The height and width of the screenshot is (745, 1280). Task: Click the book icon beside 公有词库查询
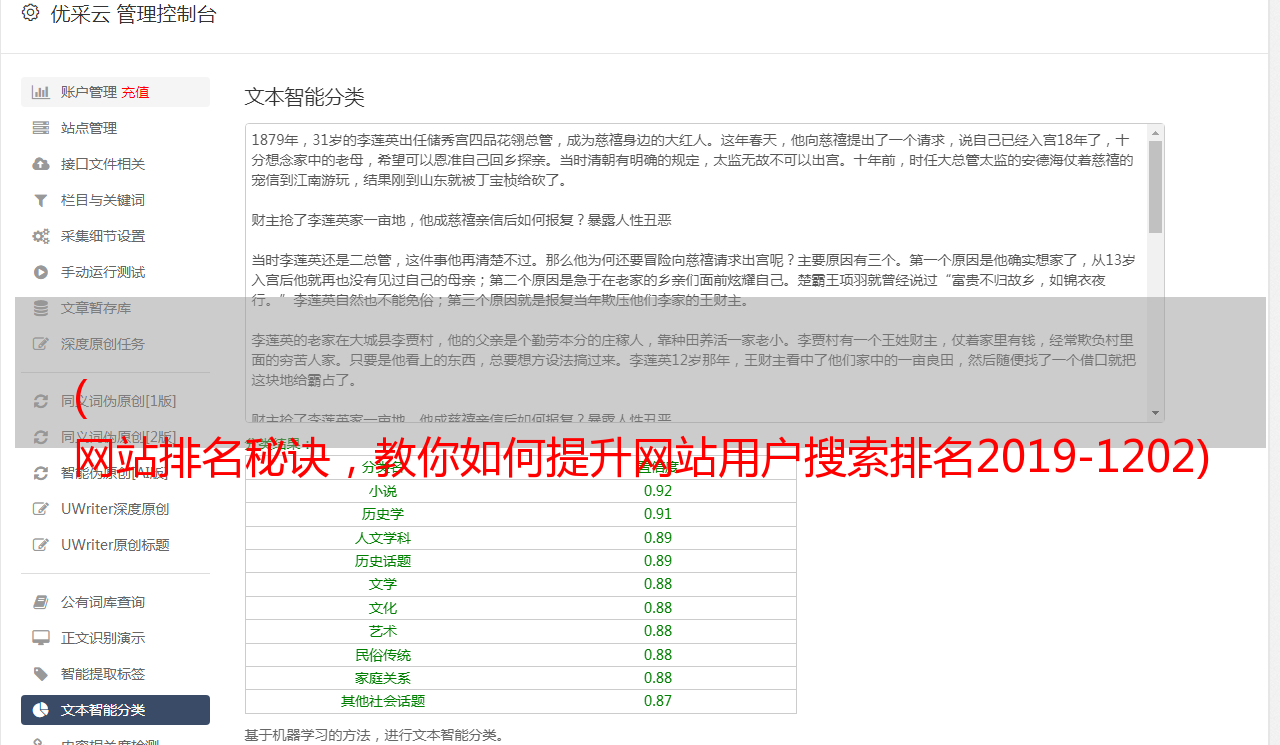(41, 602)
